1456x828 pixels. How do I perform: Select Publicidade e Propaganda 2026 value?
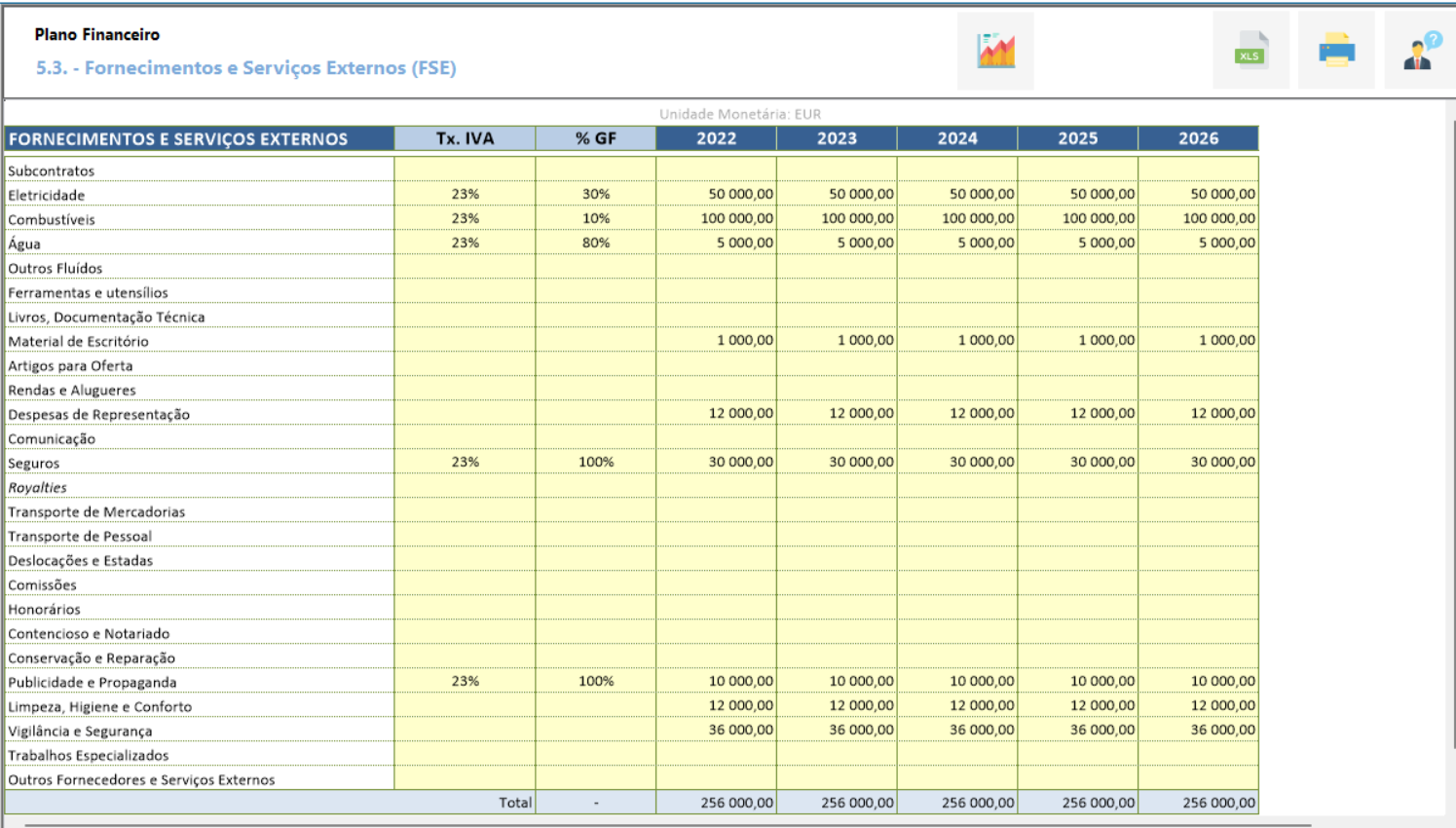1199,681
